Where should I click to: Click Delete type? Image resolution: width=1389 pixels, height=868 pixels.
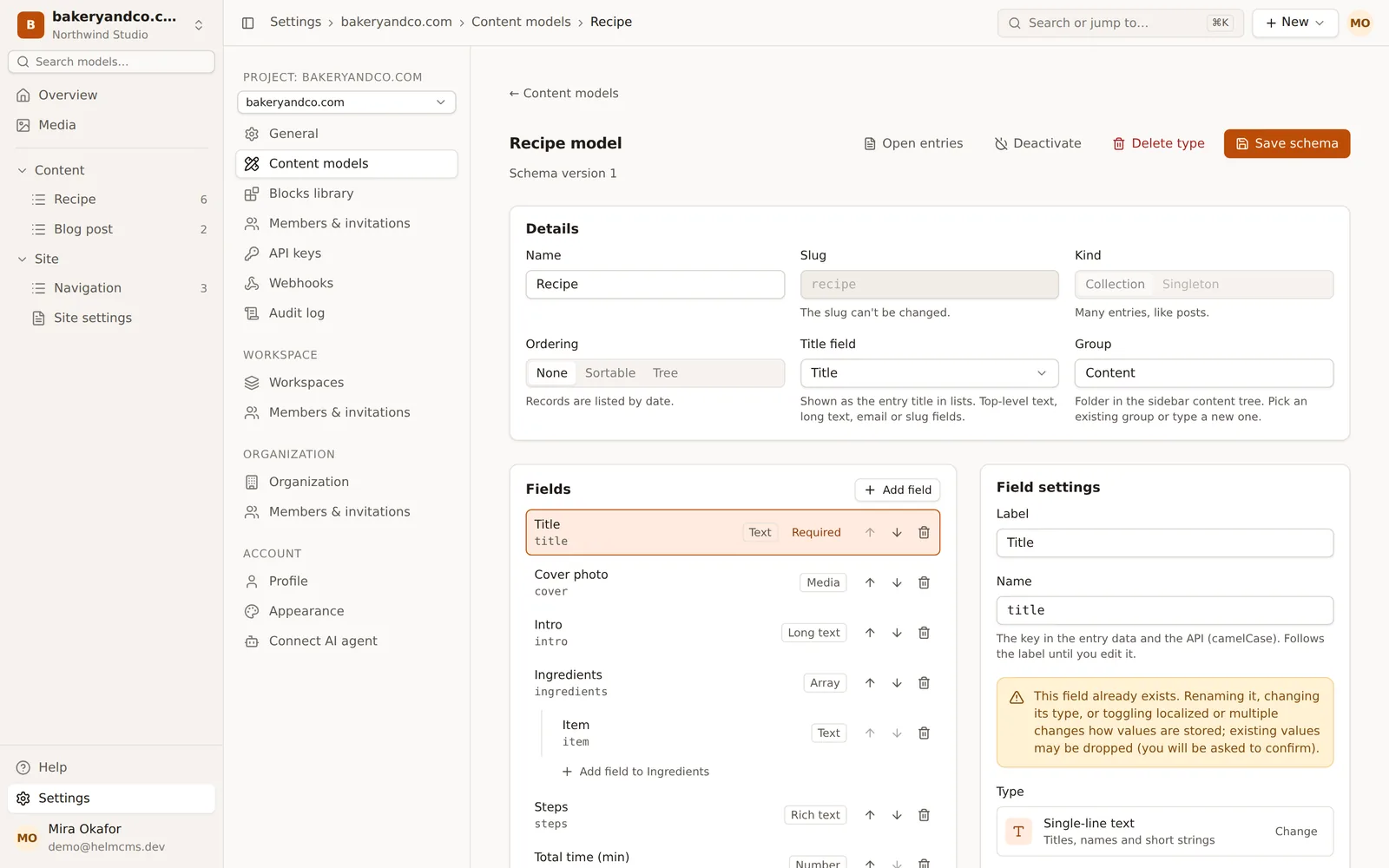1158,144
